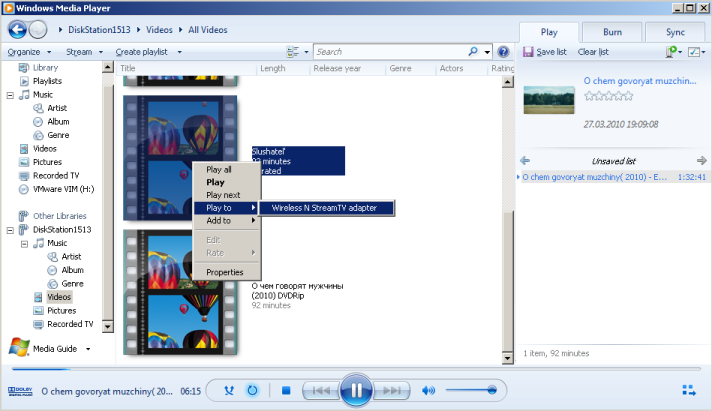Open the view options dropdown arrow
712x411 pixels.
[x=306, y=52]
